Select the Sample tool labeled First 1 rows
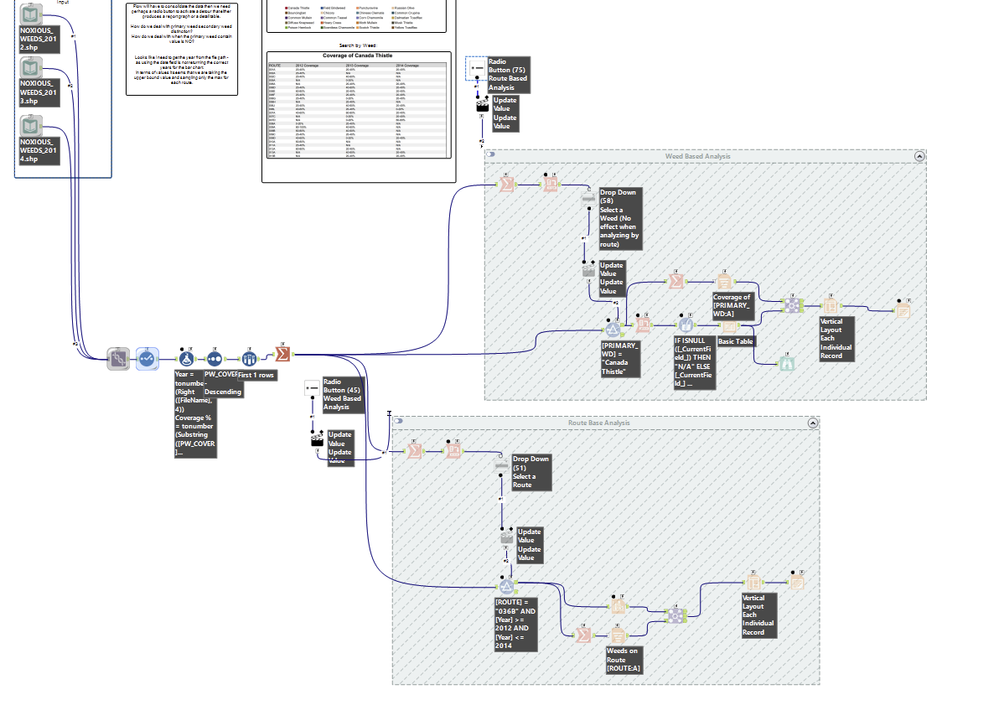Image resolution: width=999 pixels, height=701 pixels. tap(248, 359)
